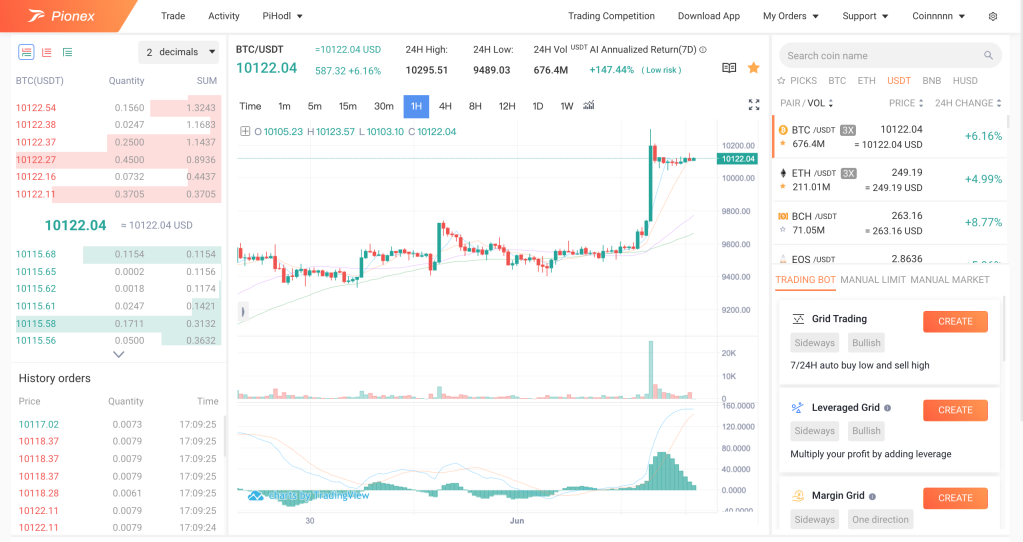The height and width of the screenshot is (542, 1023).
Task: Expand the My Orders menu
Action: pyautogui.click(x=790, y=16)
